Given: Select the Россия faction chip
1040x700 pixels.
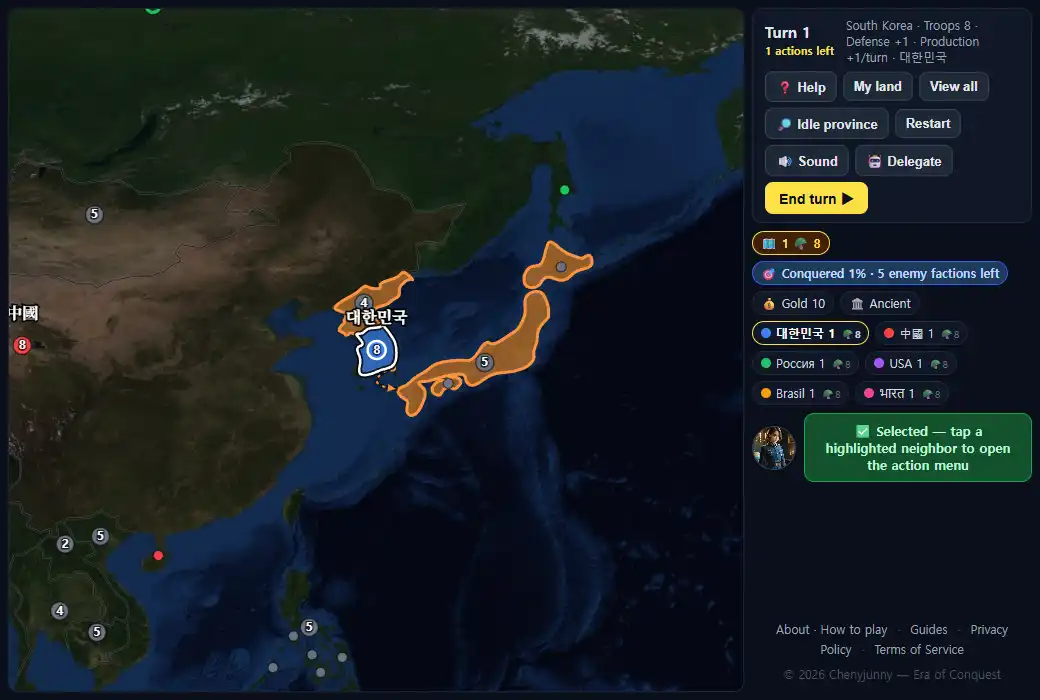Looking at the screenshot, I should click(x=806, y=364).
